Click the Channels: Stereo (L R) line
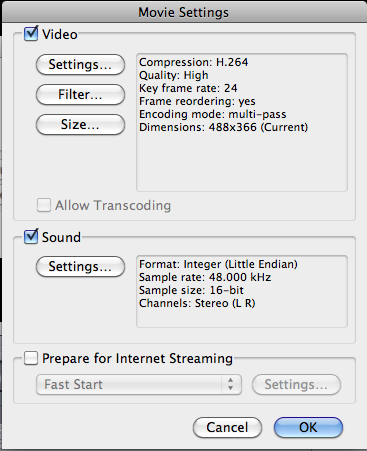 pyautogui.click(x=197, y=303)
